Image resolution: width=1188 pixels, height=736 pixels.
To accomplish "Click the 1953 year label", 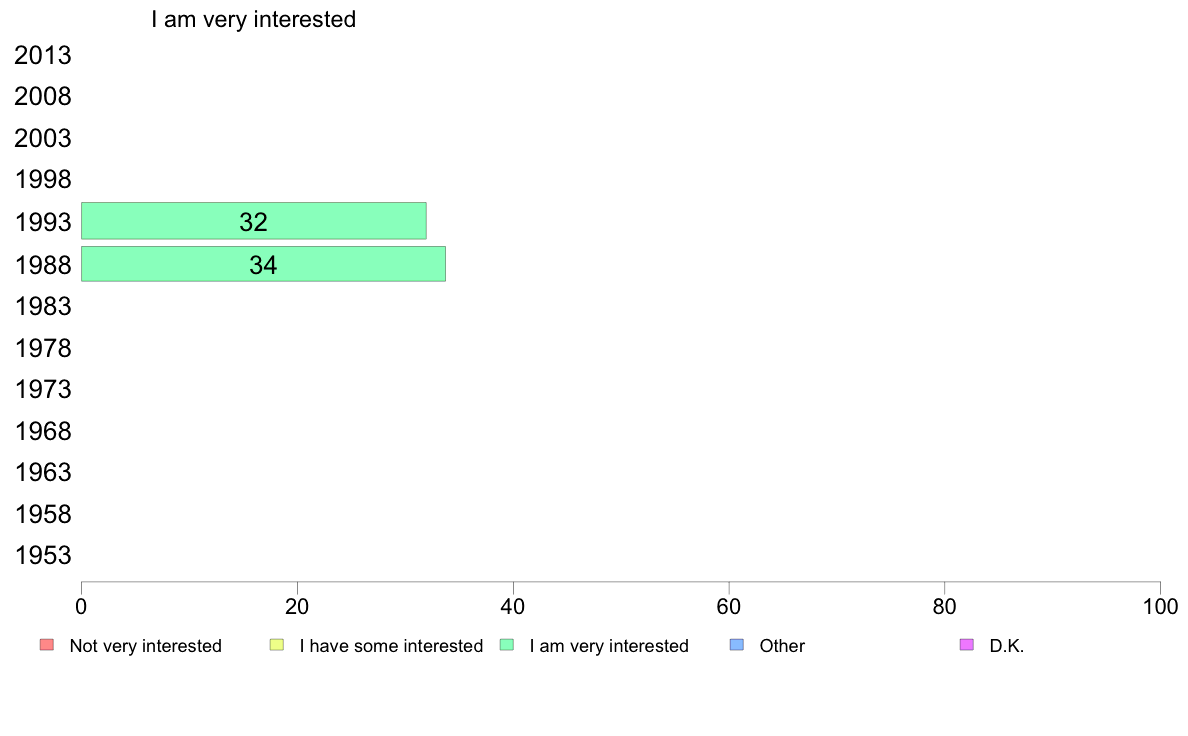I will pos(42,556).
